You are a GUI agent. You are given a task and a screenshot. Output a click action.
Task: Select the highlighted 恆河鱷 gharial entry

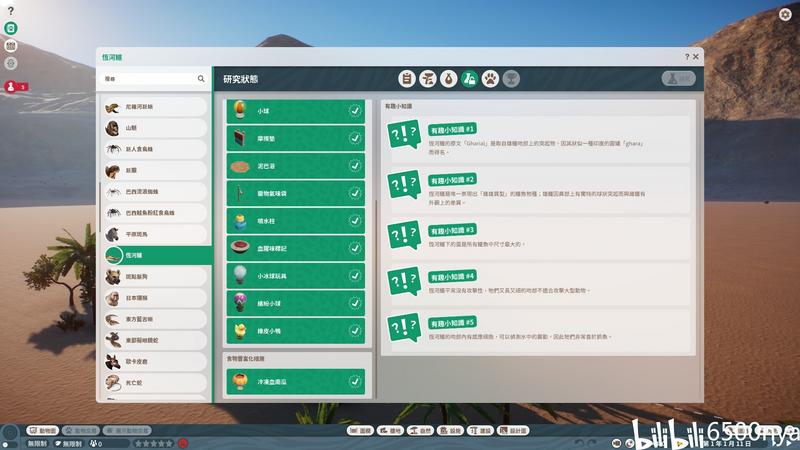pyautogui.click(x=157, y=255)
